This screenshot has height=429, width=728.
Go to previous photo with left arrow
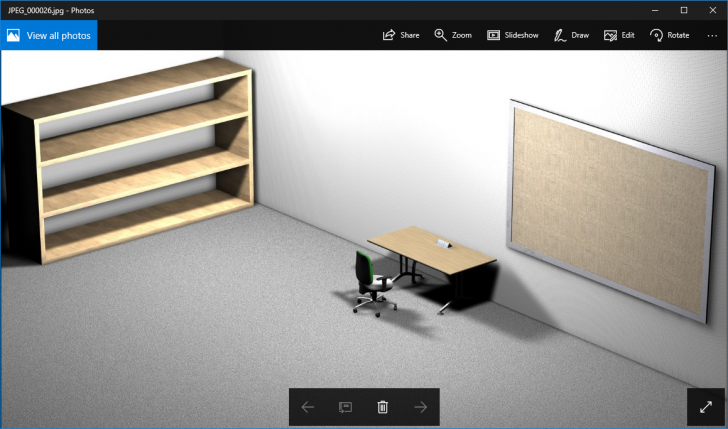308,407
